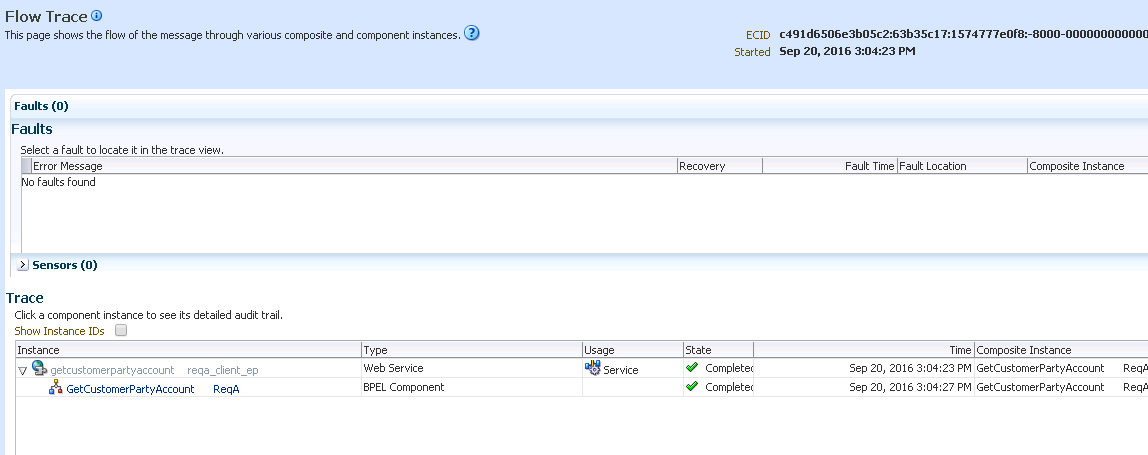Click the select-all corner cell of Faults table
Viewport: 1148px width, 455px height.
[x=26, y=166]
